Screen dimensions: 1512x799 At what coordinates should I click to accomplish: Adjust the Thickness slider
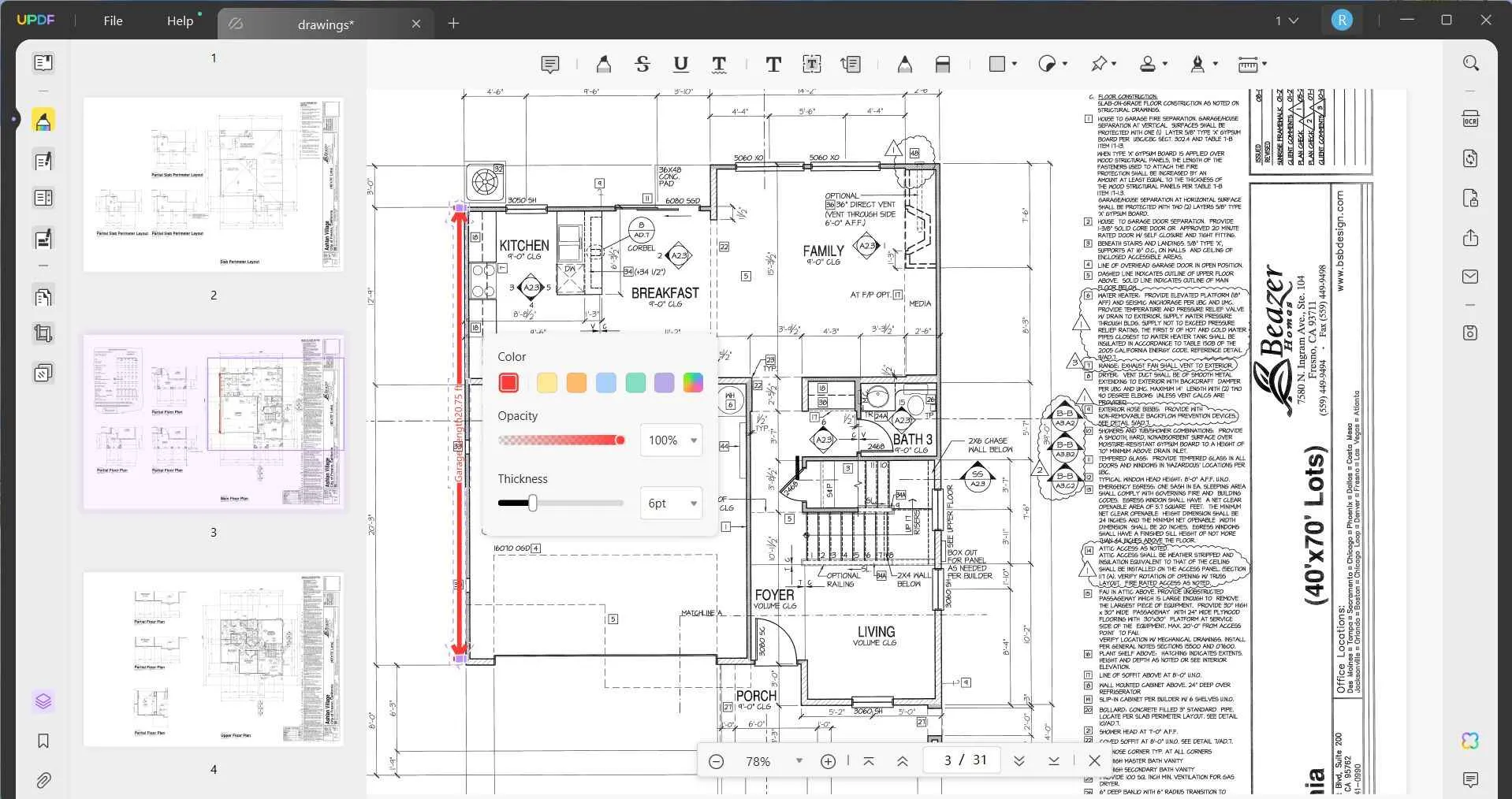561,503
